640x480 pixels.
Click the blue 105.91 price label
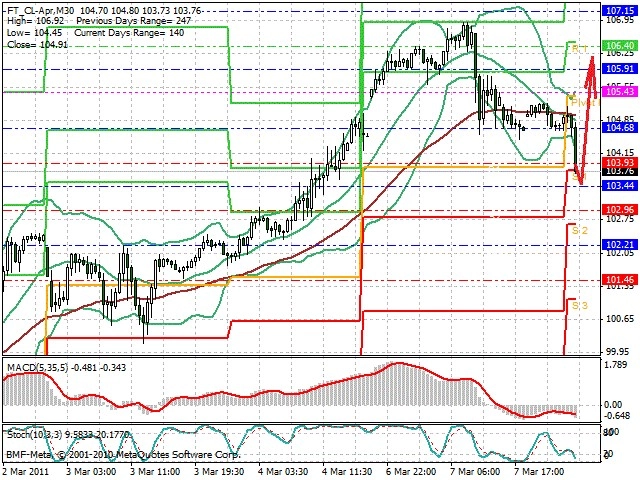pyautogui.click(x=619, y=69)
